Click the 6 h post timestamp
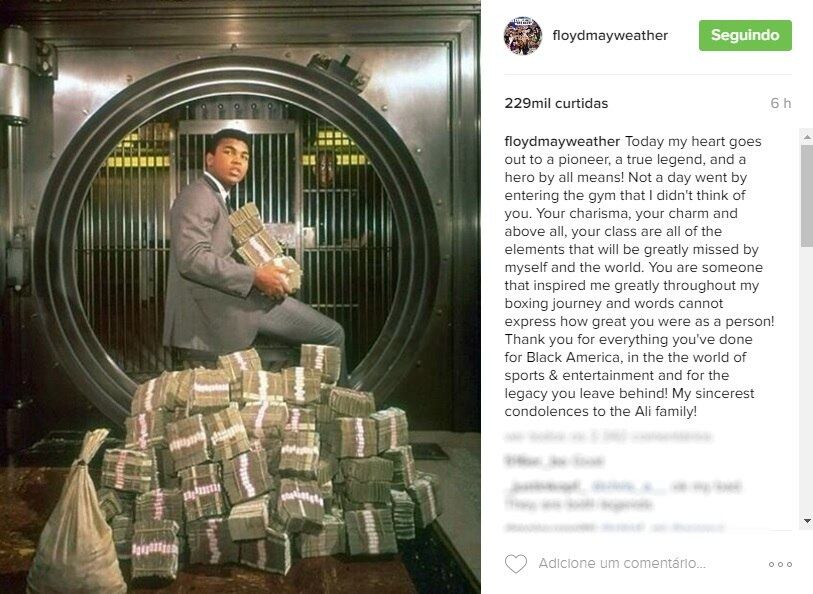813x594 pixels. [x=780, y=103]
